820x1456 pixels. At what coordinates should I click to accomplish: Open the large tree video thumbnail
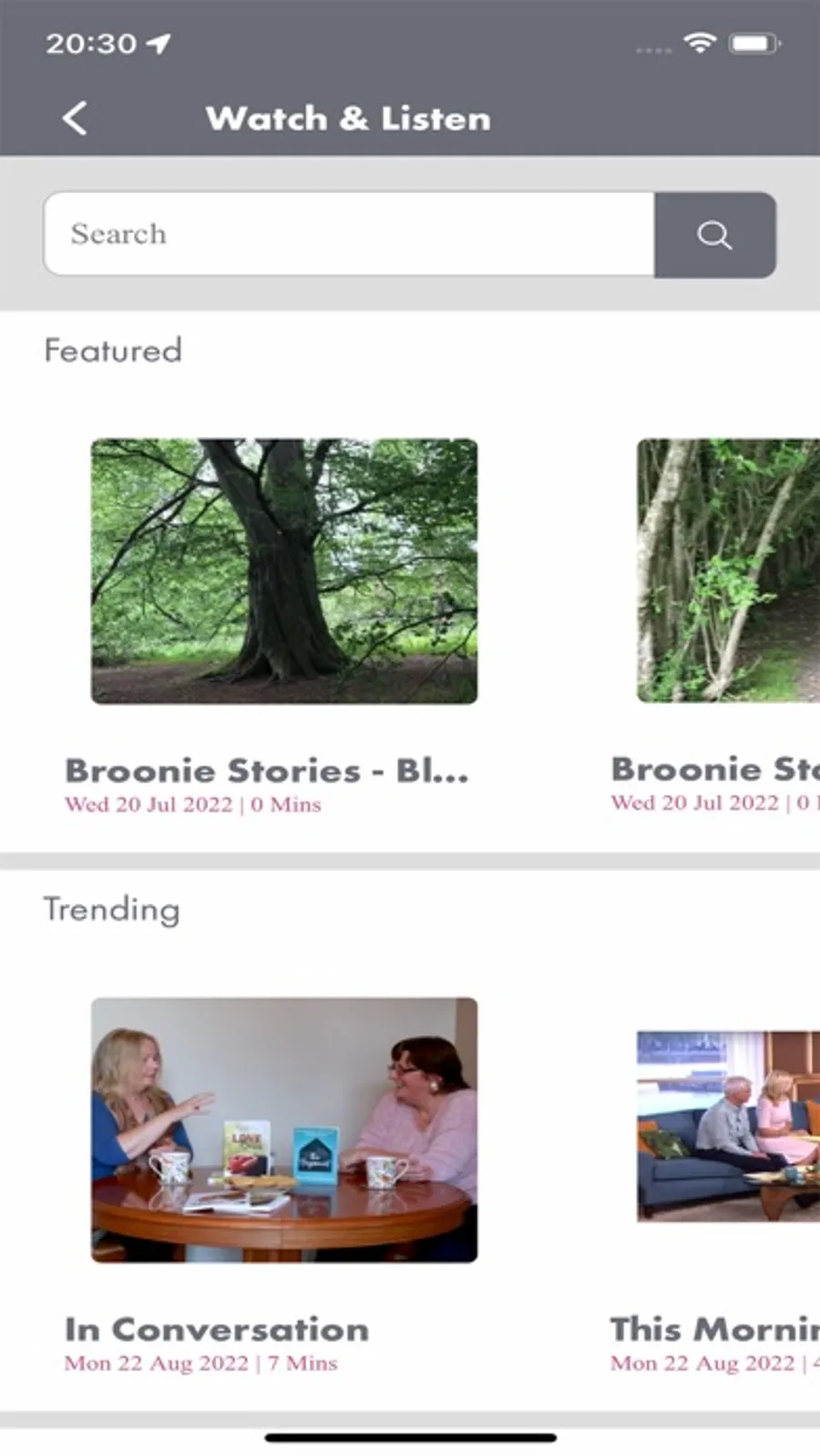[284, 571]
